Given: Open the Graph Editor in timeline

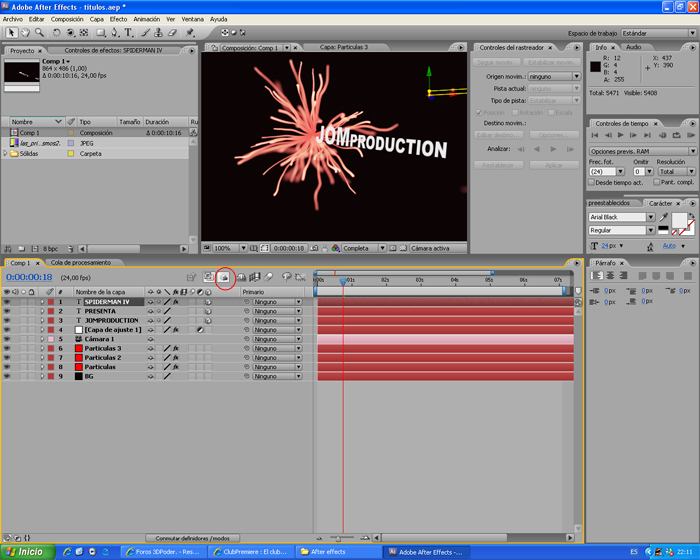Looking at the screenshot, I should 300,277.
